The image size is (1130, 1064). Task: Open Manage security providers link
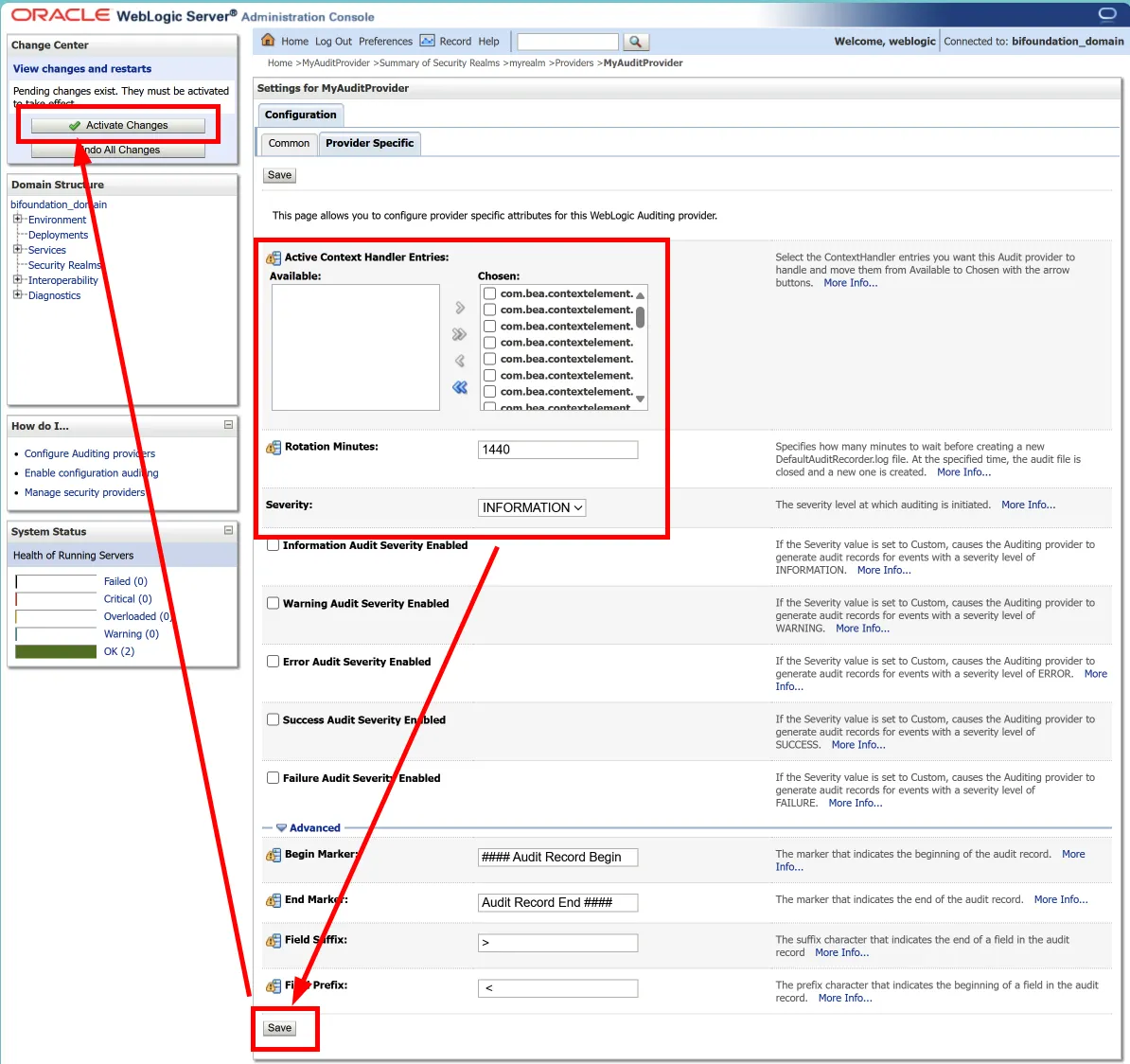[x=85, y=492]
